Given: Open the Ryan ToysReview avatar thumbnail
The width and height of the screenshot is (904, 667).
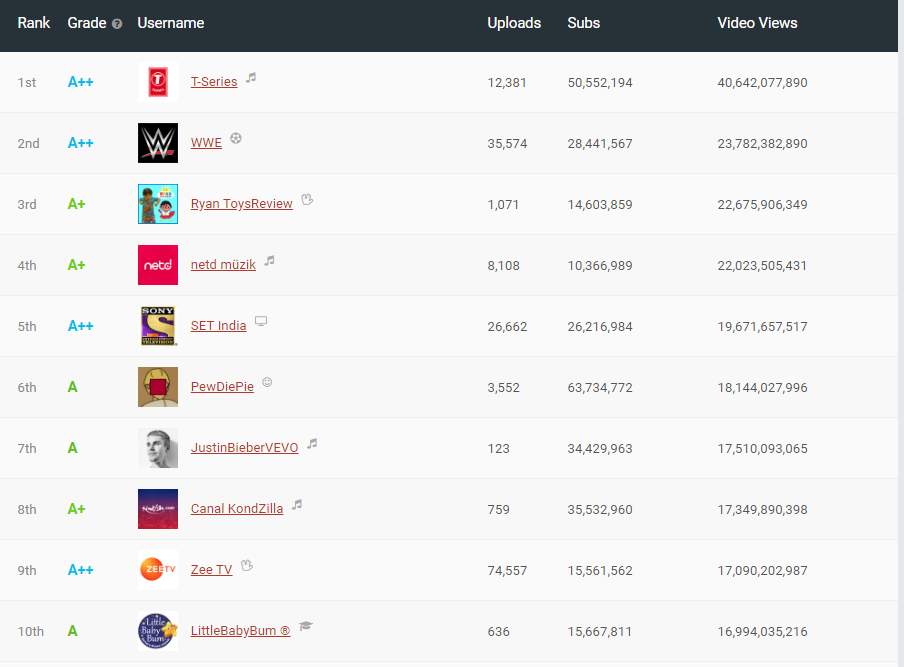Looking at the screenshot, I should [x=158, y=204].
